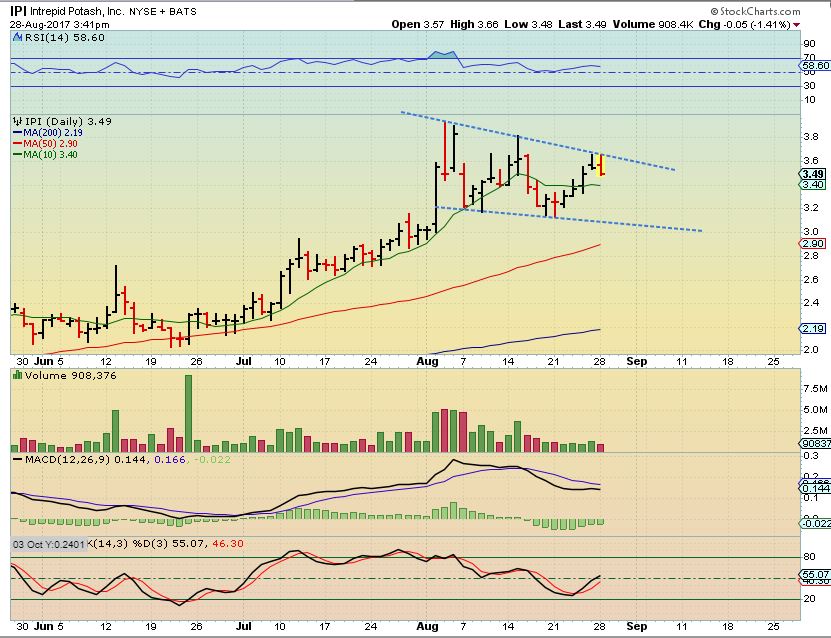Click the red down-triangle next to Chg percentage

[797, 25]
